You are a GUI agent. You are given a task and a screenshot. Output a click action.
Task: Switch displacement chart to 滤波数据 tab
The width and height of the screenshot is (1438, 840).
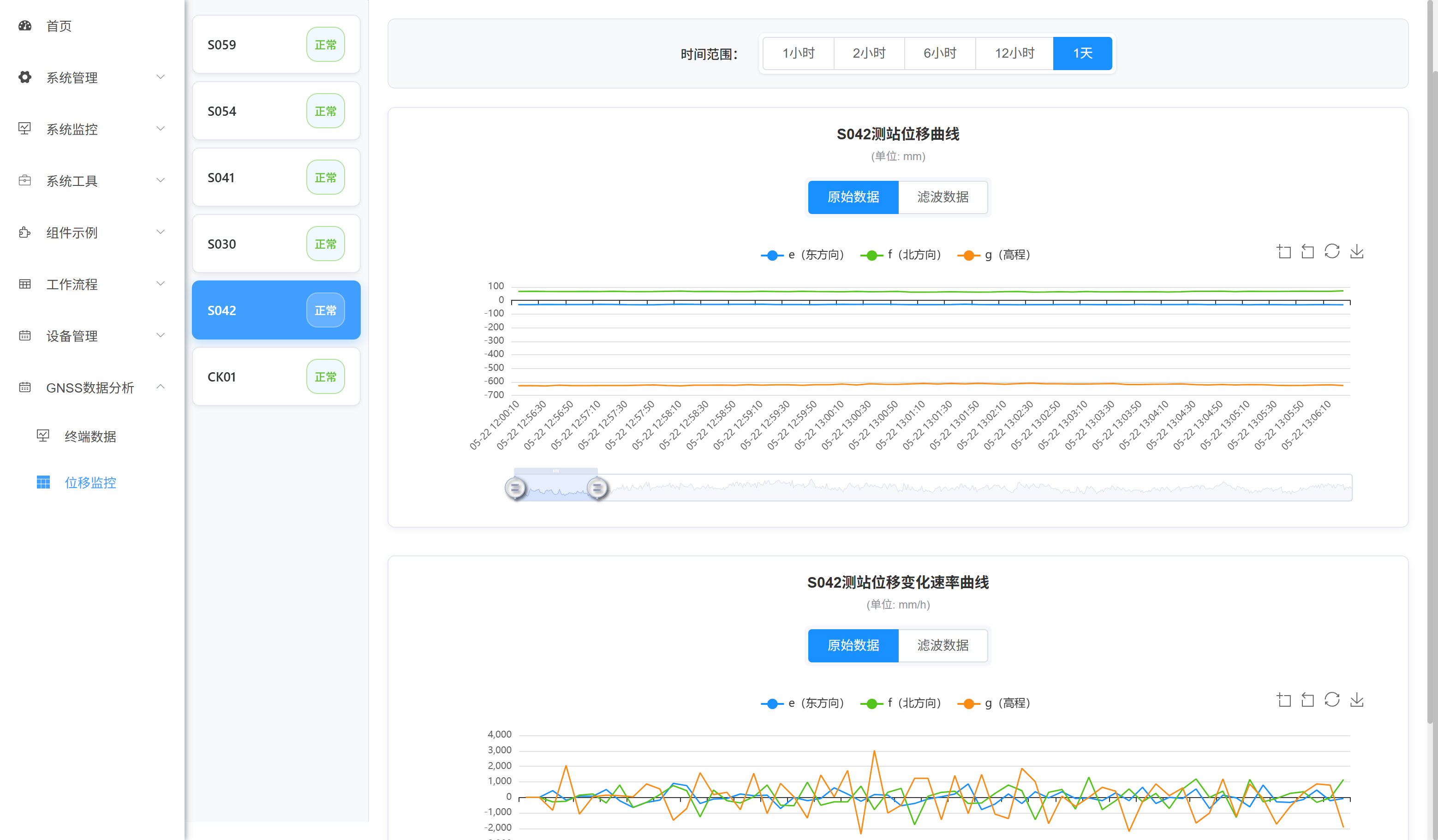coord(943,197)
